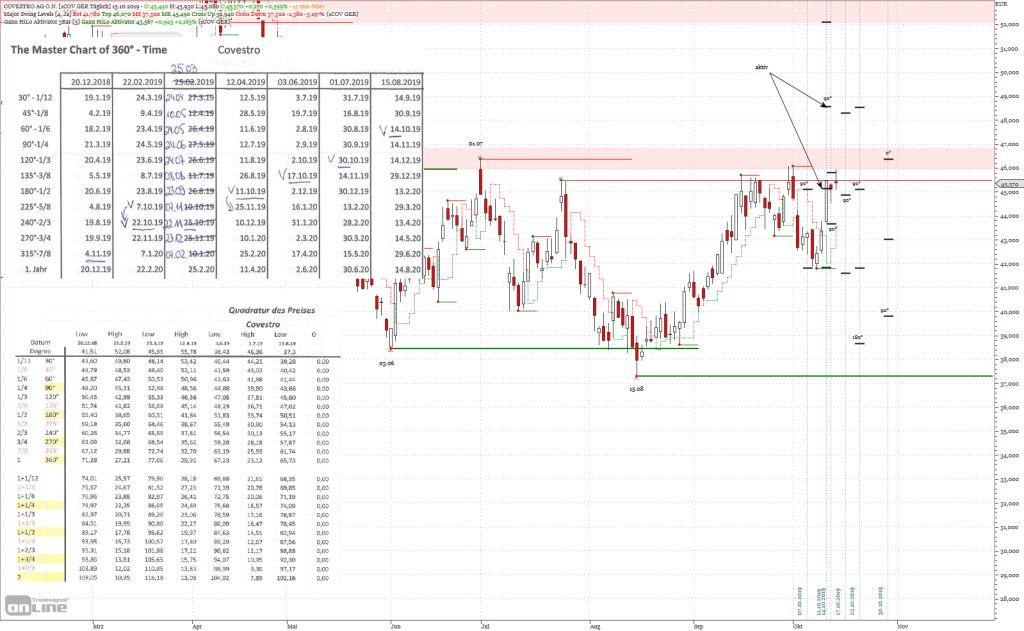The width and height of the screenshot is (1024, 631).
Task: Select the 20.12.19 cell
Action: pos(95,269)
